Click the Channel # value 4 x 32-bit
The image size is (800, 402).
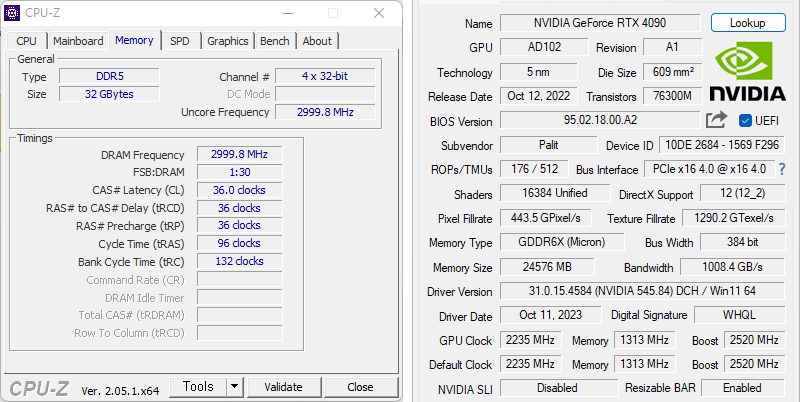click(x=325, y=77)
